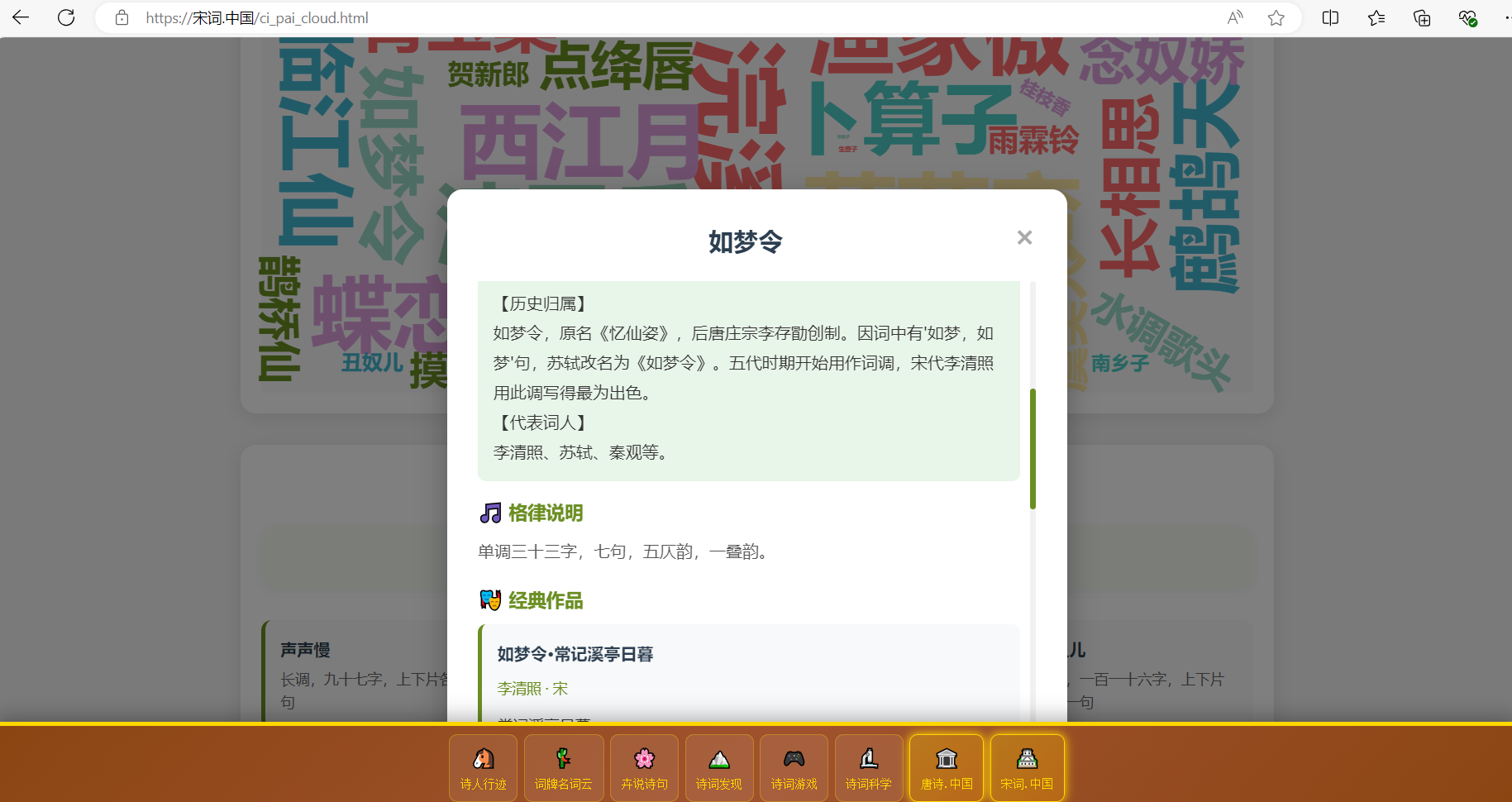The image size is (1512, 802).
Task: Open browser Collections panel
Action: [x=1422, y=17]
